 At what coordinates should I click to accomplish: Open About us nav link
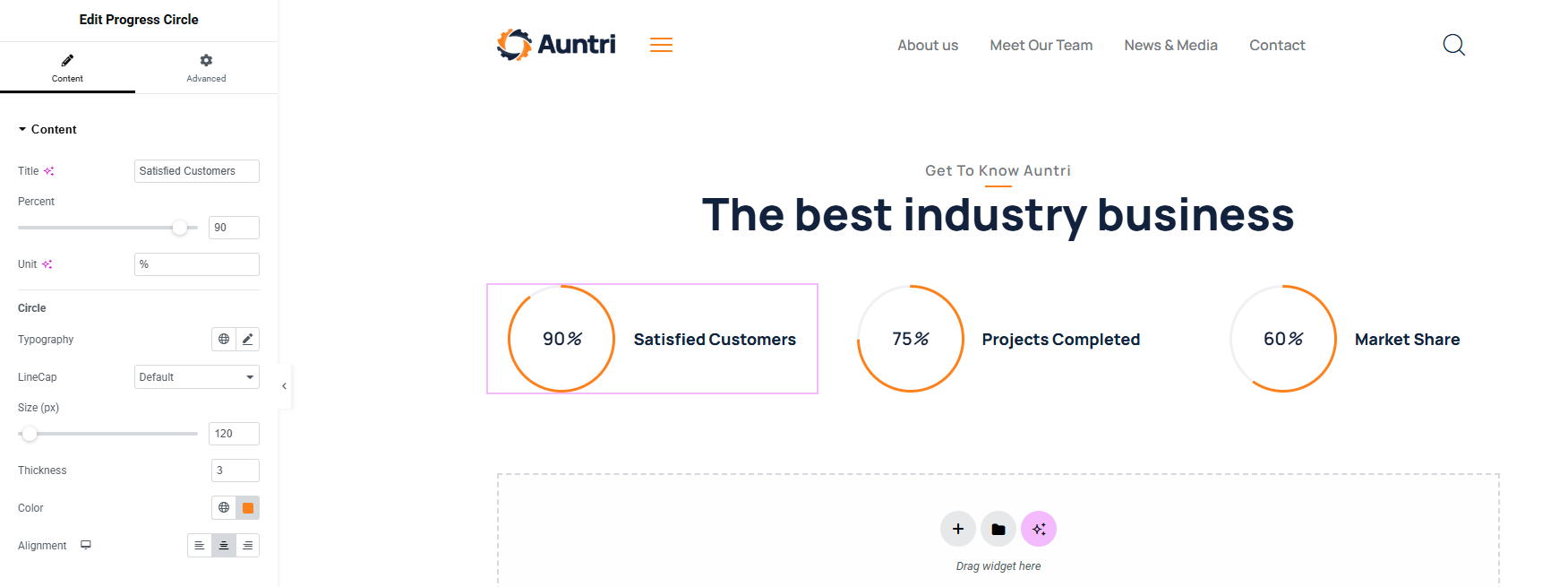click(928, 45)
